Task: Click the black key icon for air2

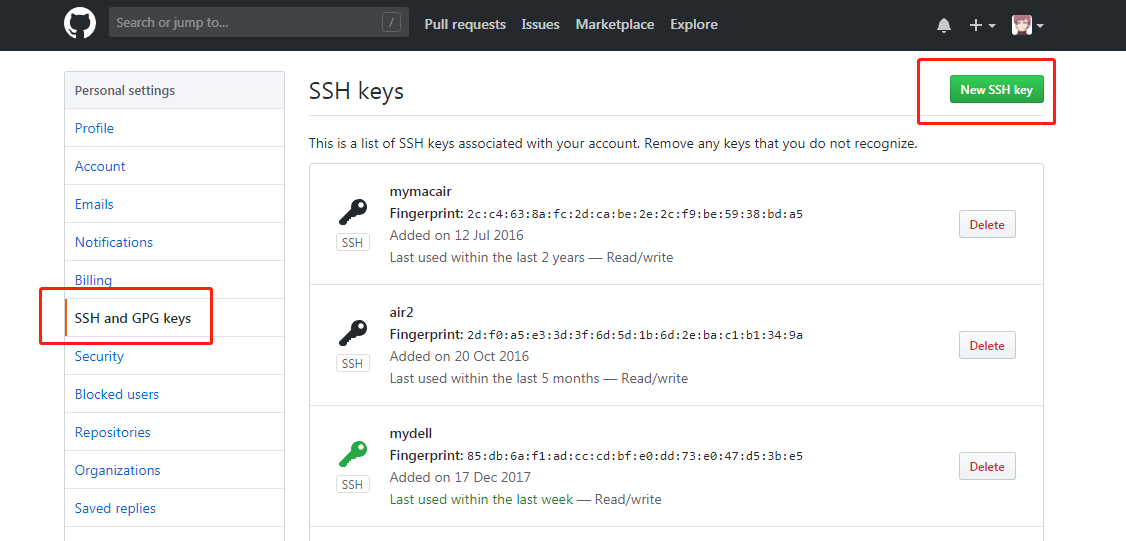Action: [x=352, y=333]
